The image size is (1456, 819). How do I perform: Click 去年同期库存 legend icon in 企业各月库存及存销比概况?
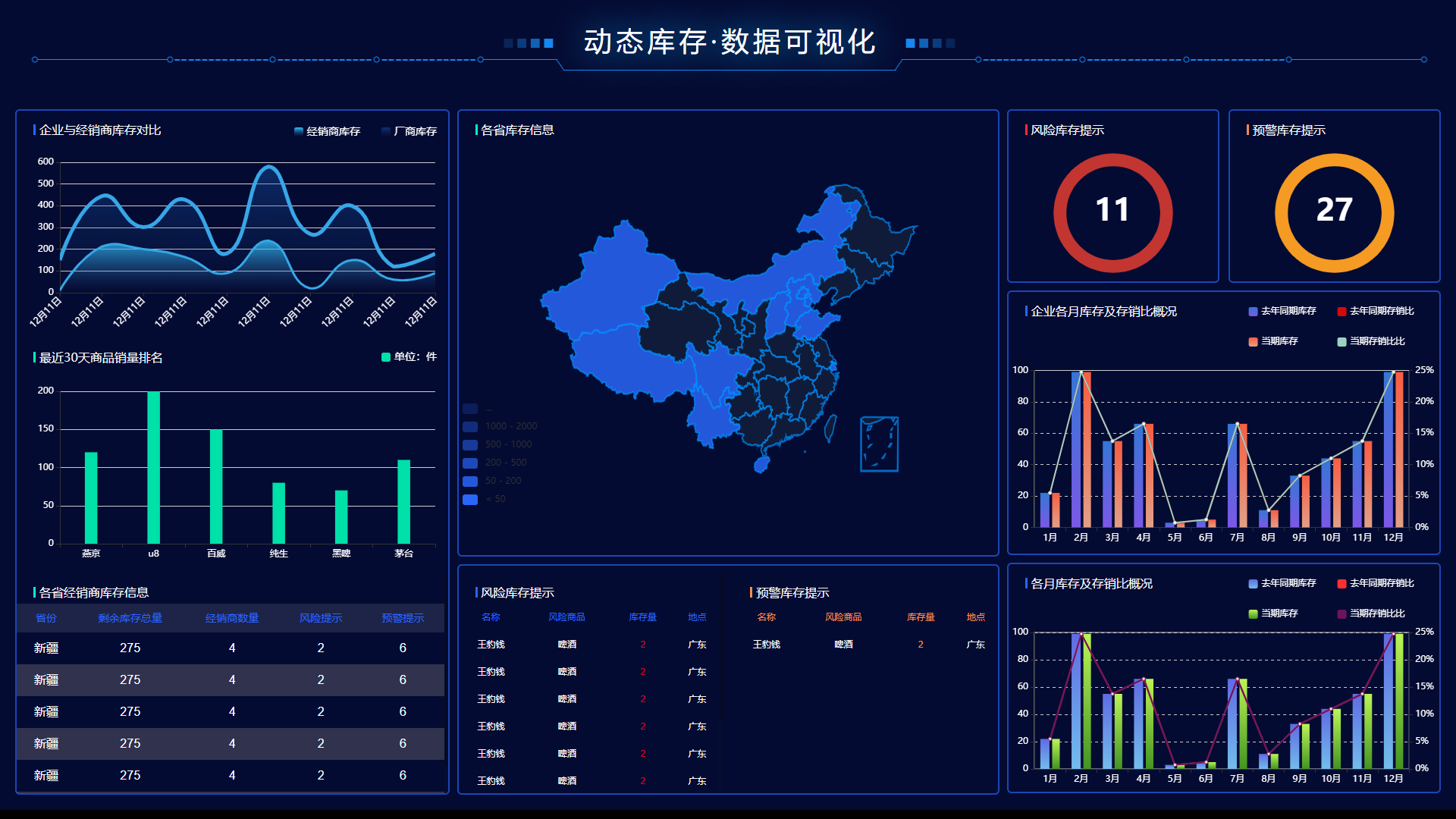[x=1253, y=311]
